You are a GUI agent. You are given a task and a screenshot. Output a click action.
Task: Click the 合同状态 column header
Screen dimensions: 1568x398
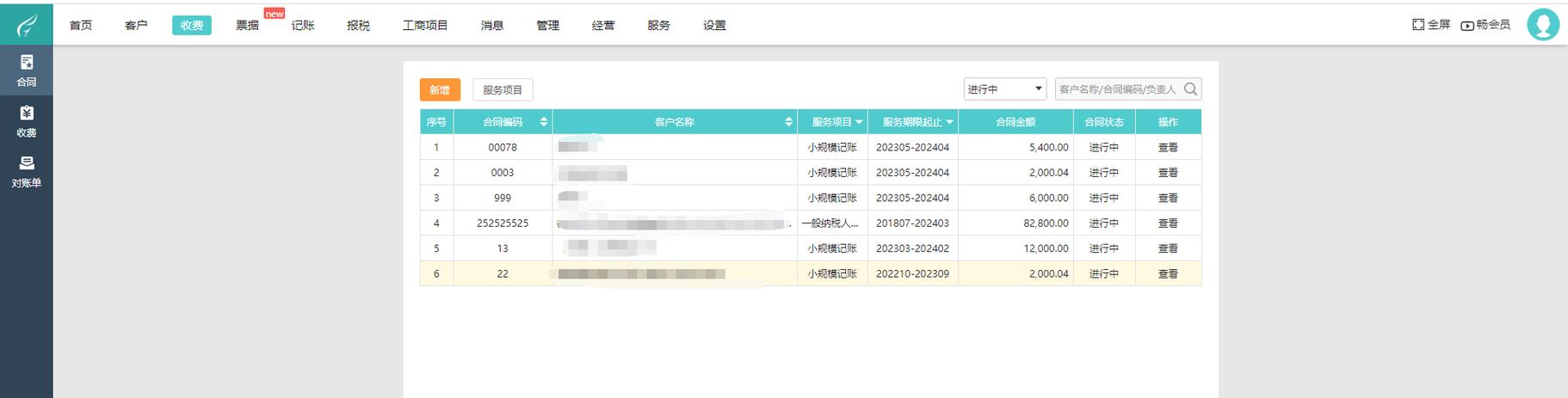click(1104, 122)
